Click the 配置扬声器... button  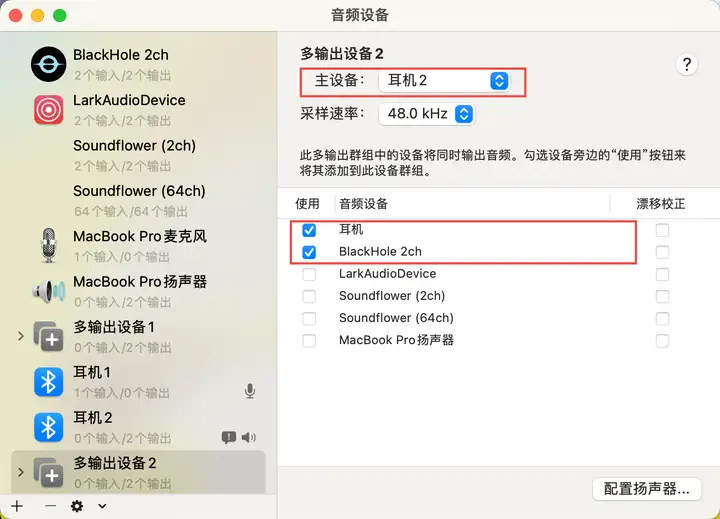coord(647,489)
